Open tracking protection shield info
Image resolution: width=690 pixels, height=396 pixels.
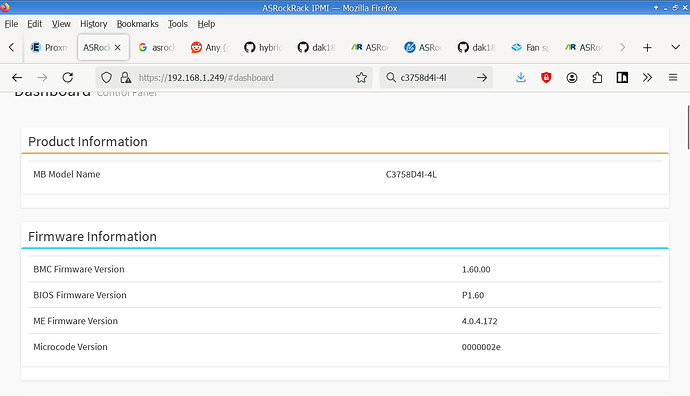pos(106,78)
